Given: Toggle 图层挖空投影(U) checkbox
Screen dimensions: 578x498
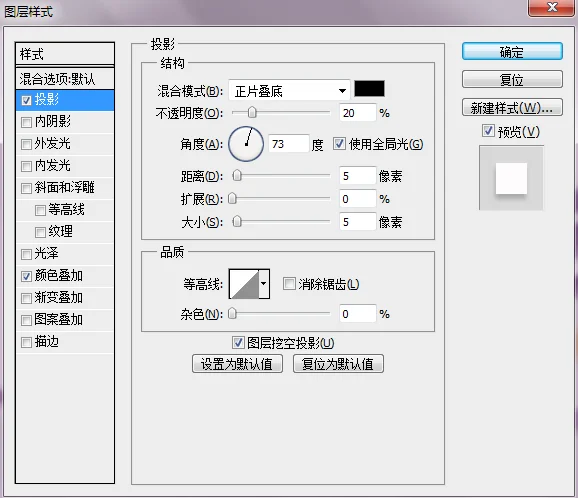Looking at the screenshot, I should (238, 342).
